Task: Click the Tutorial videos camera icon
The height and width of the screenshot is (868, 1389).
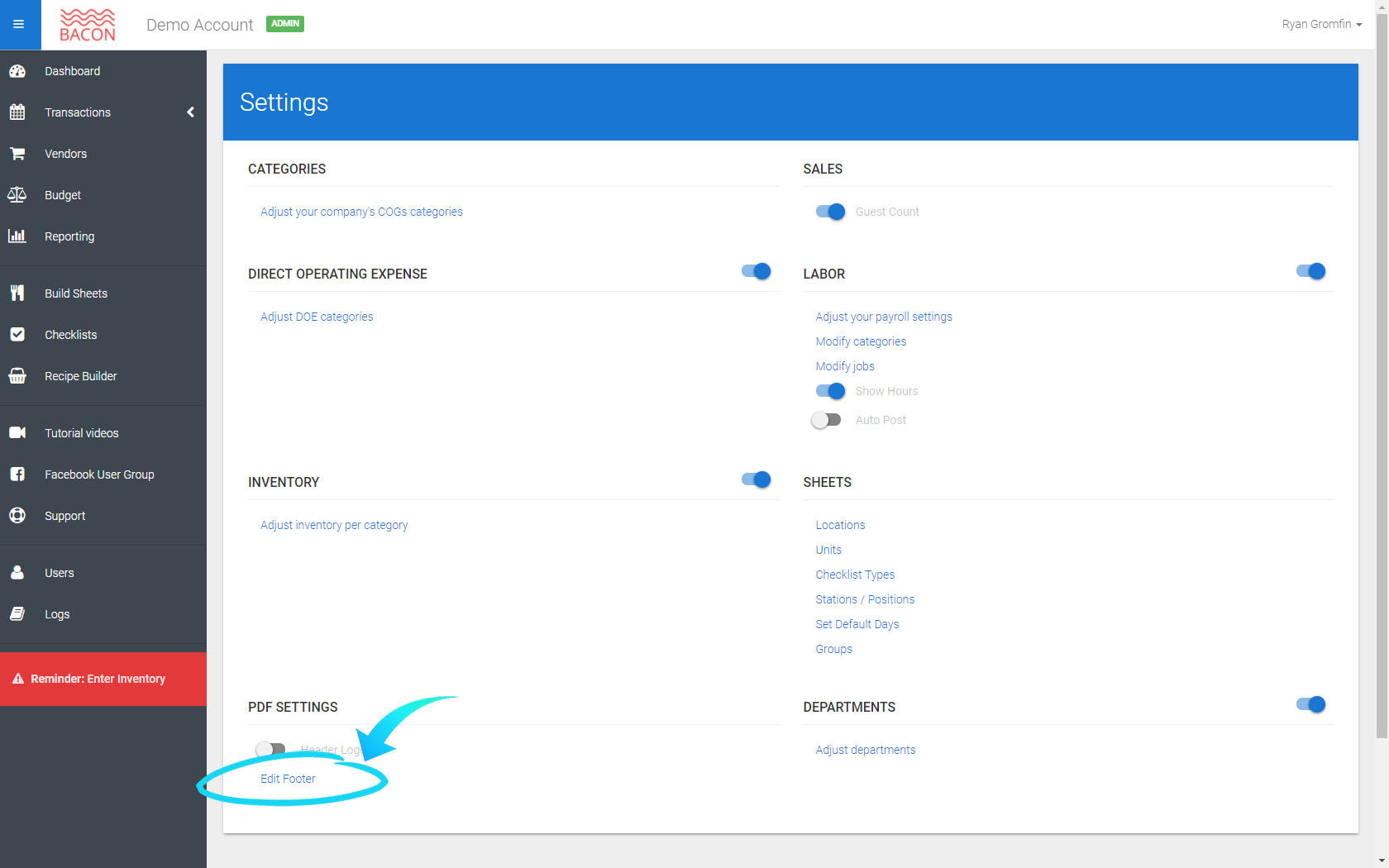Action: [x=17, y=433]
